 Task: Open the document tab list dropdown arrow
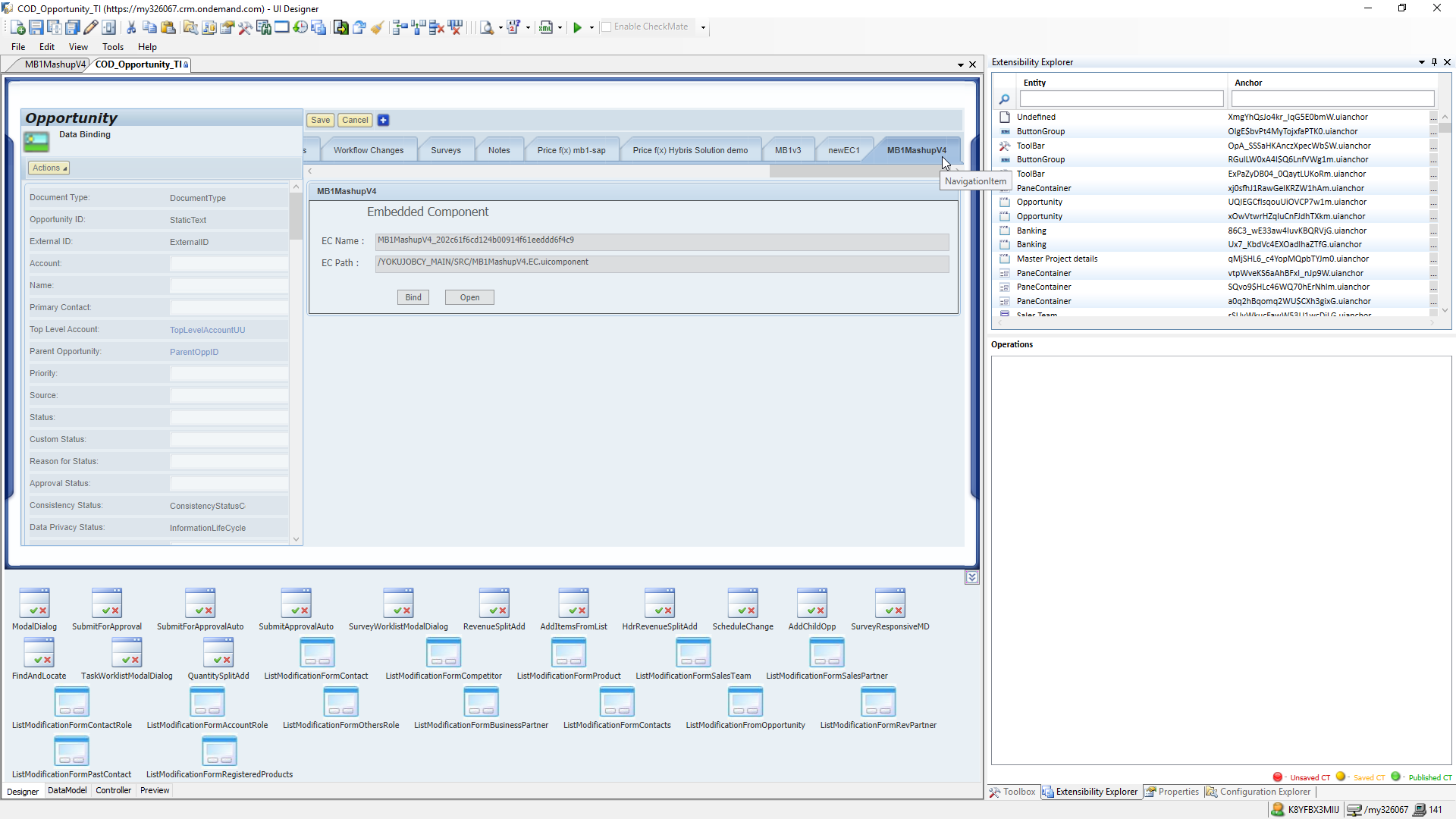coord(961,64)
